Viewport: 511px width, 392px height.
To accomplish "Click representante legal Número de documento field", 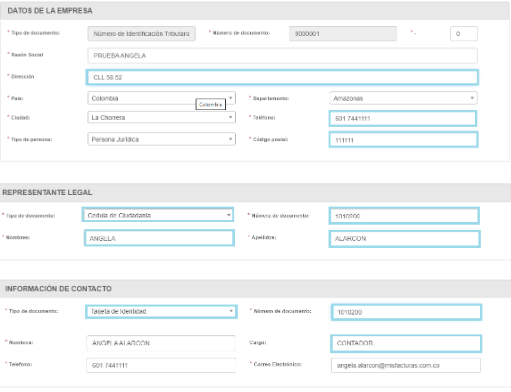I will coord(404,216).
